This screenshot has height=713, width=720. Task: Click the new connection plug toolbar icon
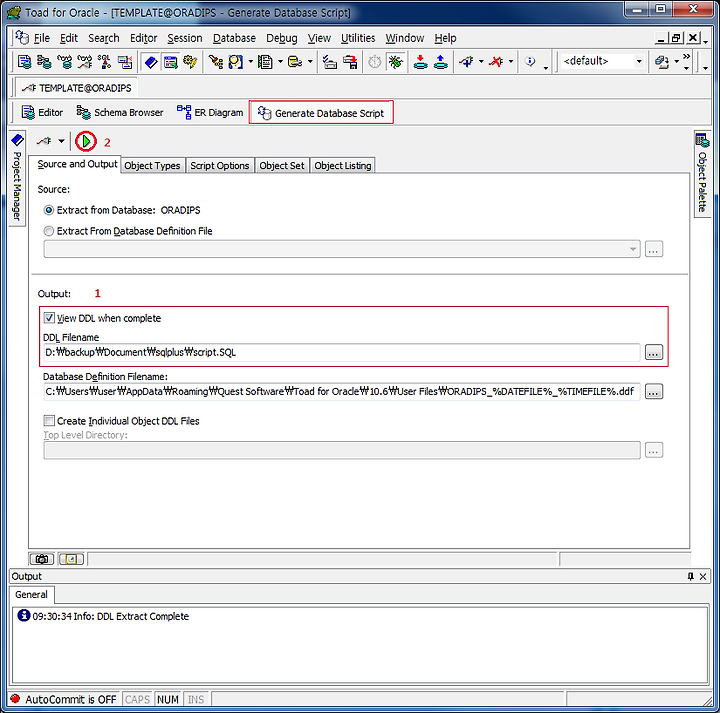(467, 62)
